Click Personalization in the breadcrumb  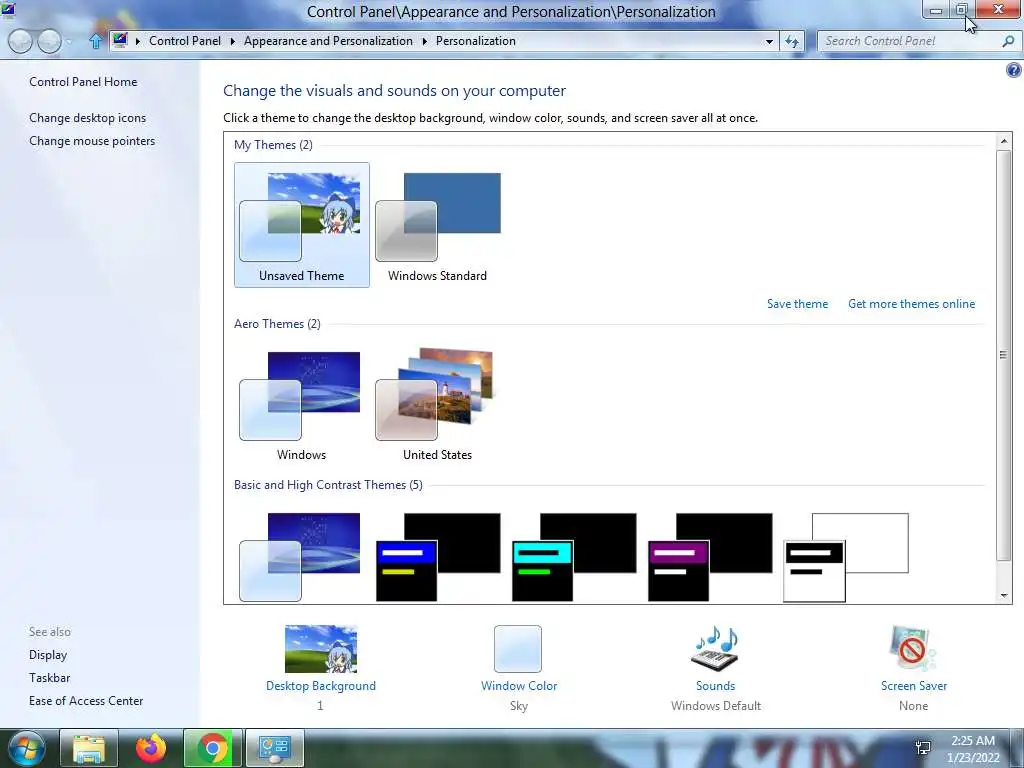coord(475,40)
